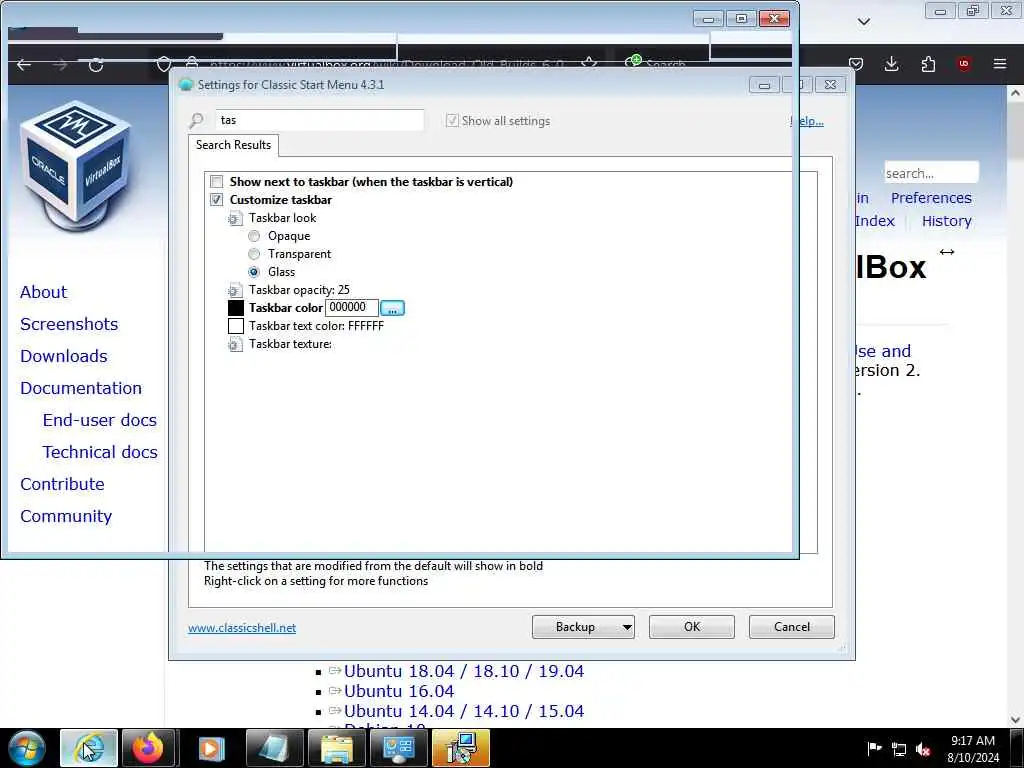
Task: Click the uBlock Origin toolbar icon
Action: pos(964,64)
